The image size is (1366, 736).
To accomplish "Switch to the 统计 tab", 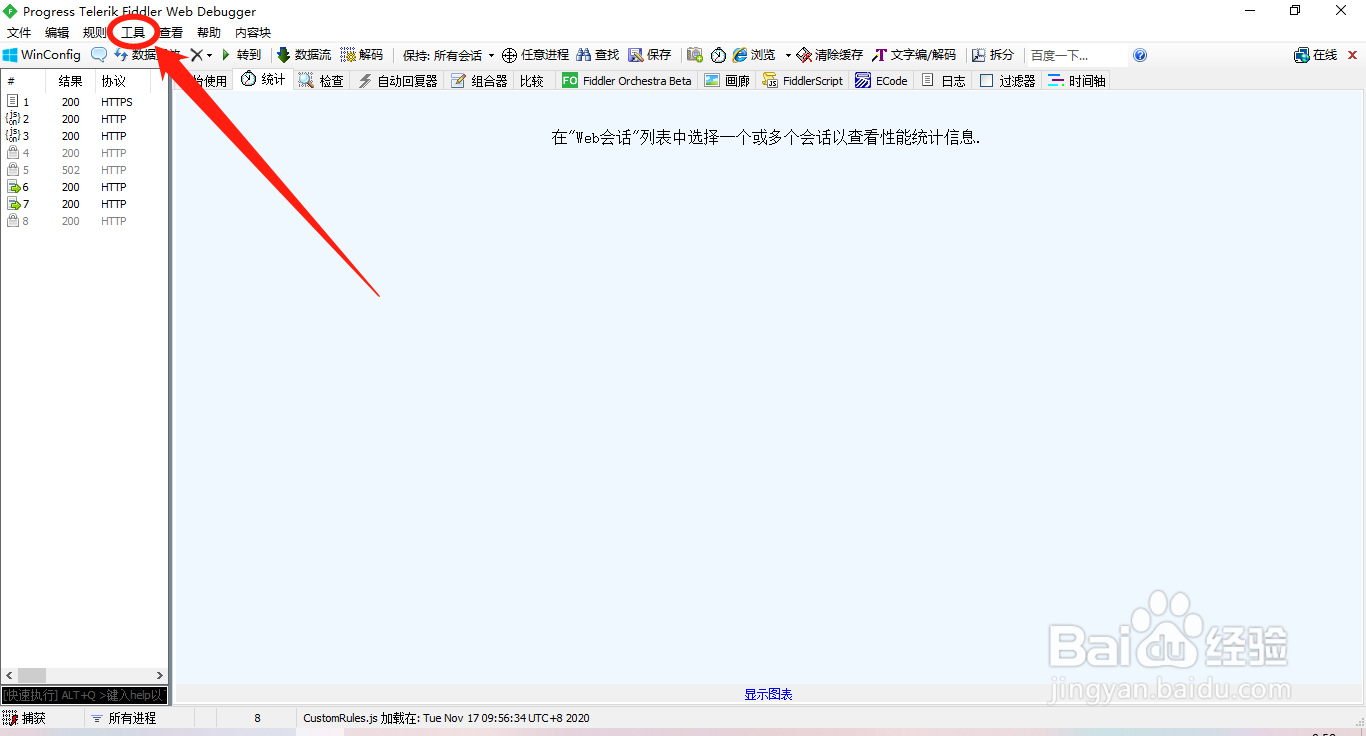I will [x=263, y=80].
